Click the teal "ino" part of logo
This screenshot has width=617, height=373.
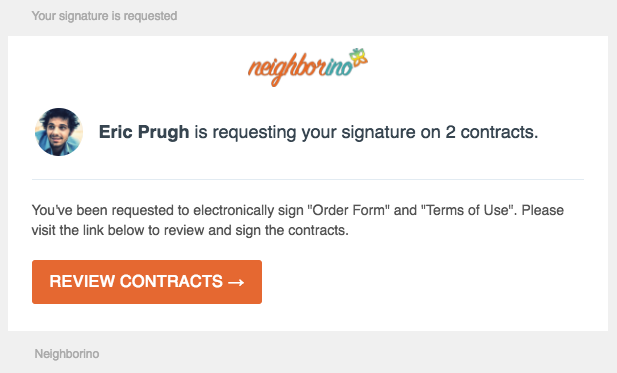tap(339, 68)
